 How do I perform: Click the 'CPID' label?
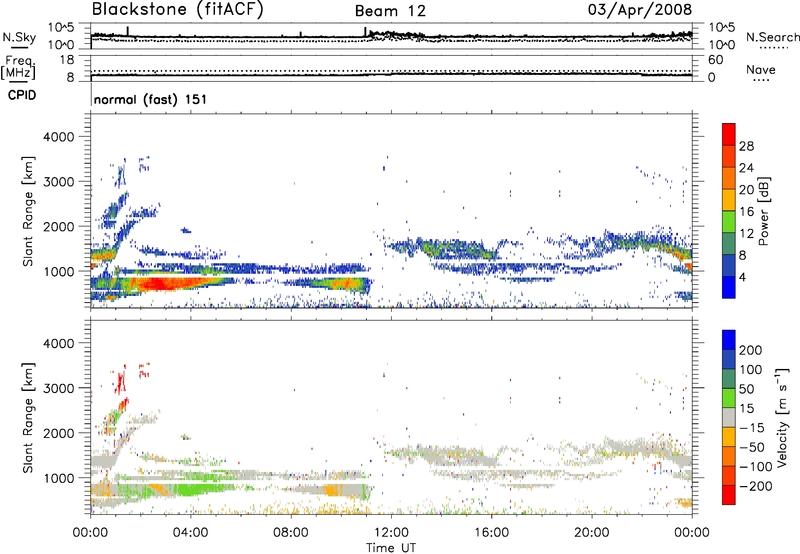click(22, 95)
